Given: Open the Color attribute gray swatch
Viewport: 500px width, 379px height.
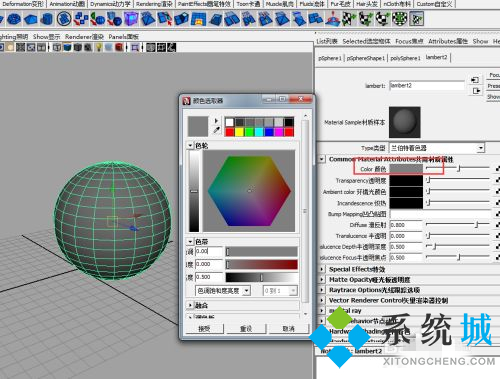Looking at the screenshot, I should point(406,169).
